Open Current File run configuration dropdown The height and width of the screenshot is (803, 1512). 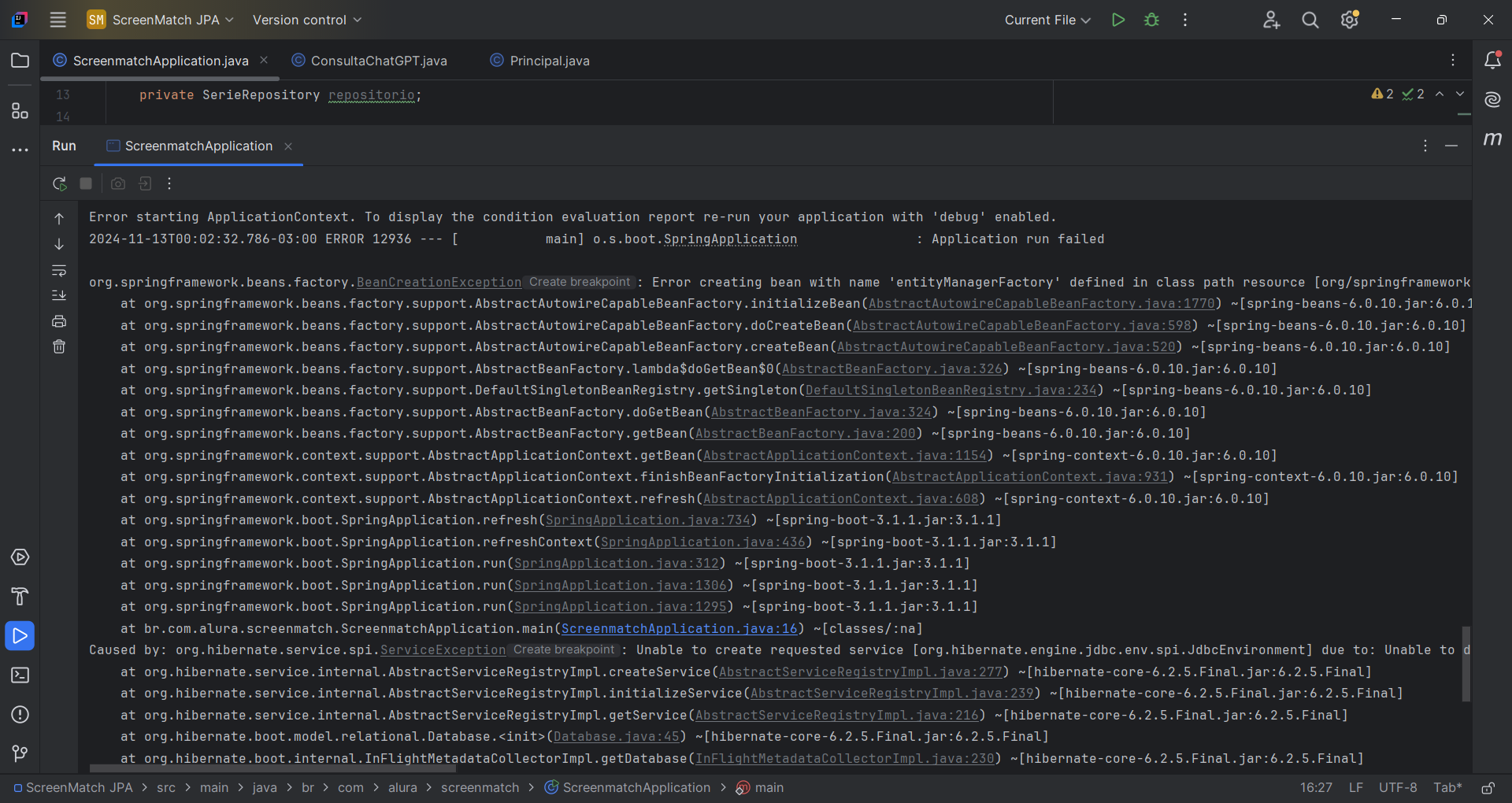coord(1047,20)
